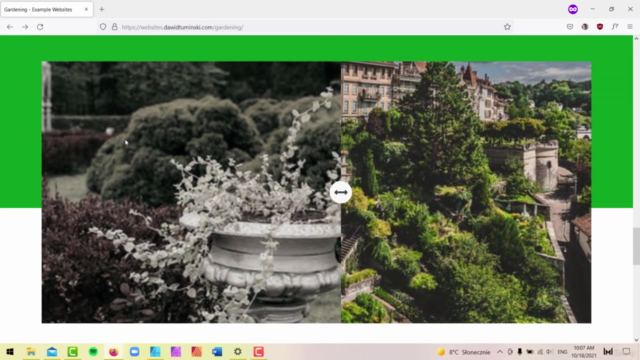The image size is (640, 360).
Task: Bookmark this page with the star icon
Action: (x=507, y=27)
